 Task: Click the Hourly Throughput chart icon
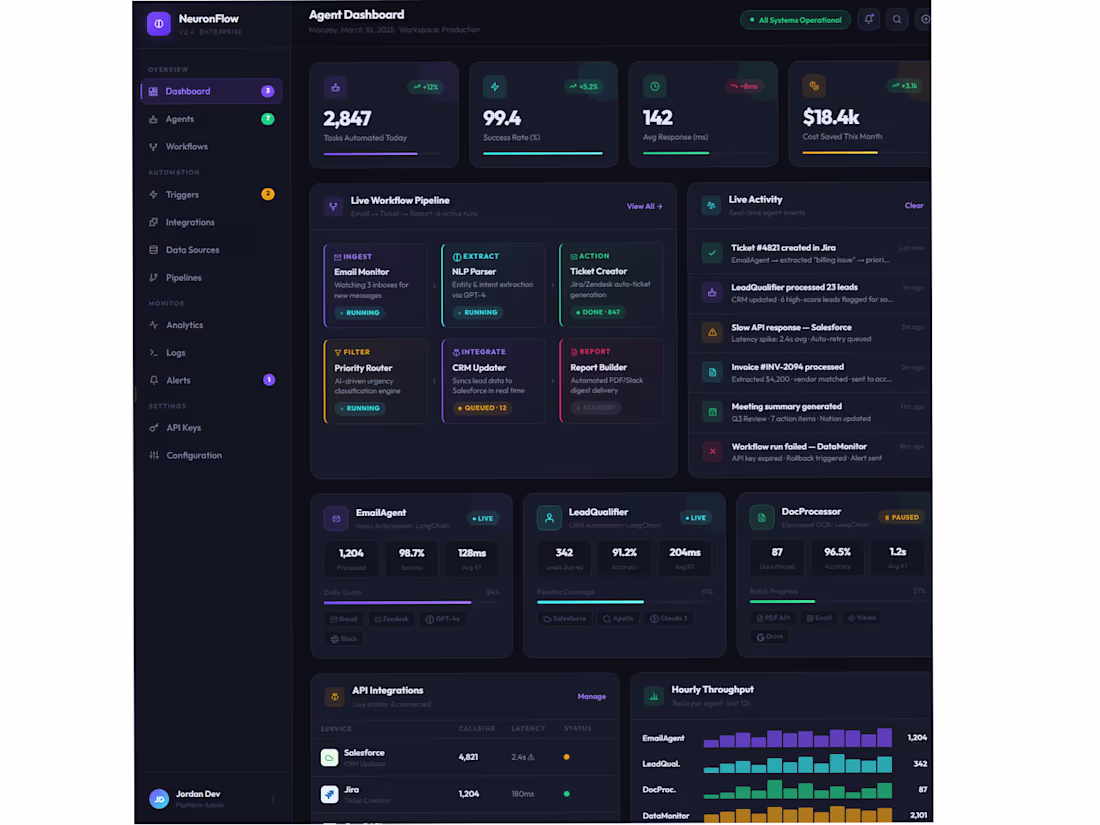pyautogui.click(x=654, y=696)
